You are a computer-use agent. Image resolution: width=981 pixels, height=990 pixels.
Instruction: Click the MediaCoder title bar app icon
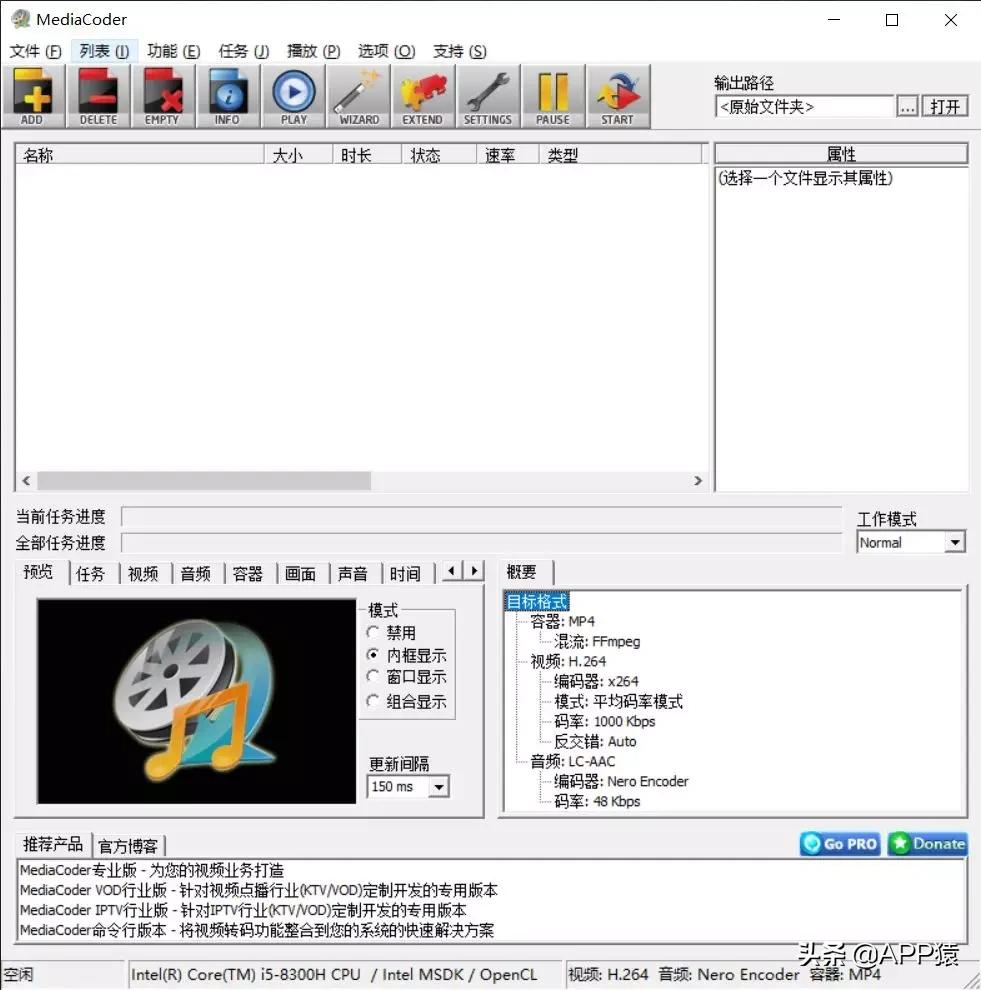(x=21, y=19)
